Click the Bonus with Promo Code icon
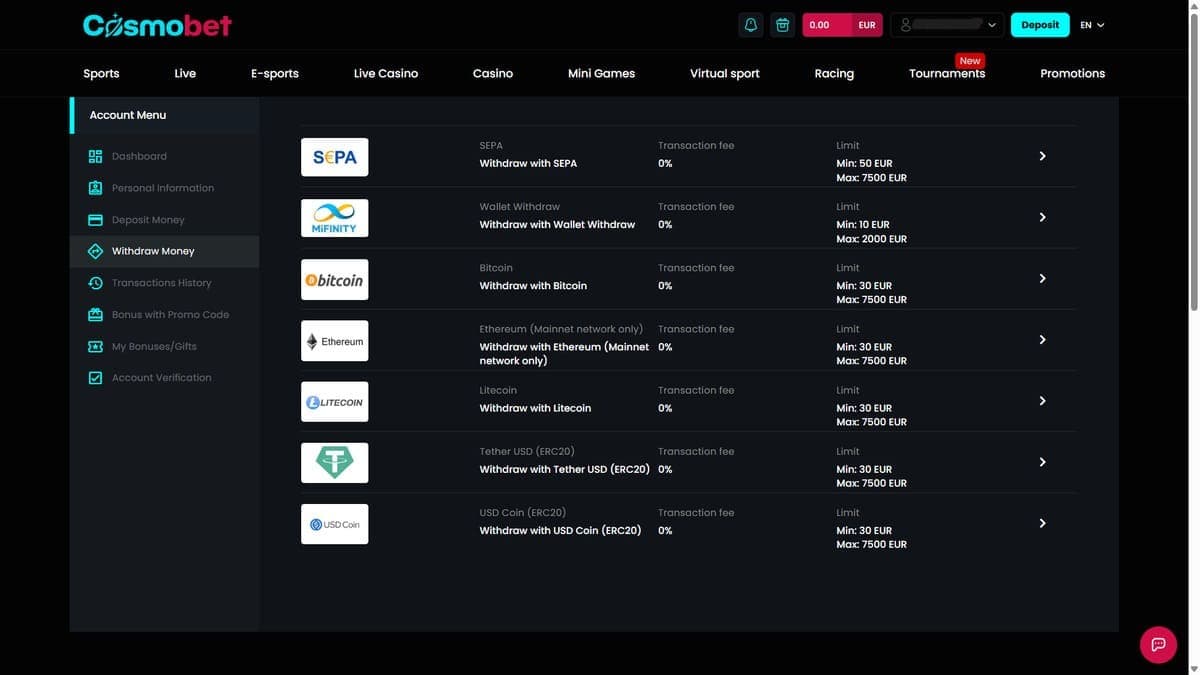Viewport: 1200px width, 675px height. pos(96,315)
